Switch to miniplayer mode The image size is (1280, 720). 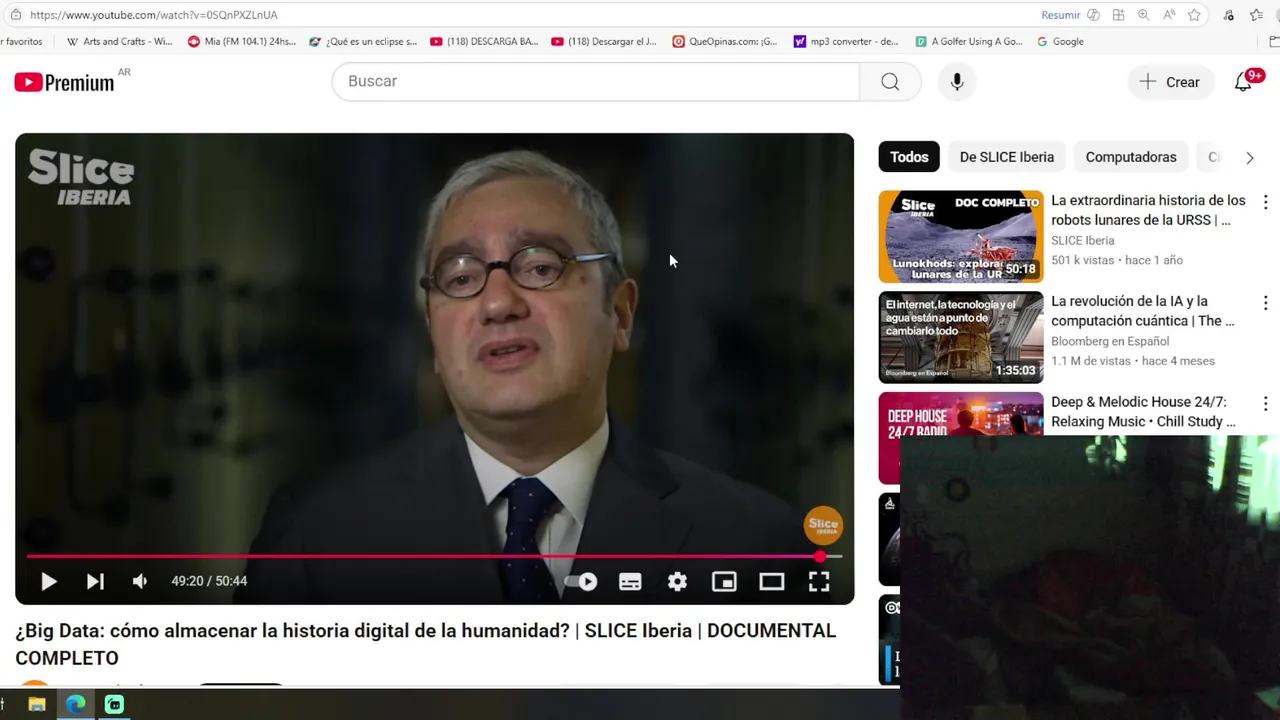[x=724, y=581]
